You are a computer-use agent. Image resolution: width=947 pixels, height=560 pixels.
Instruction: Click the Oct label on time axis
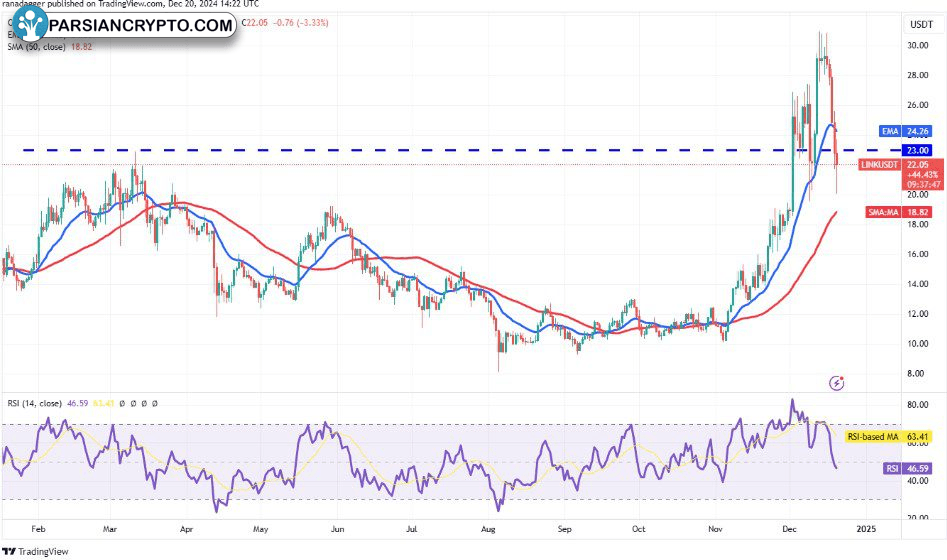638,529
